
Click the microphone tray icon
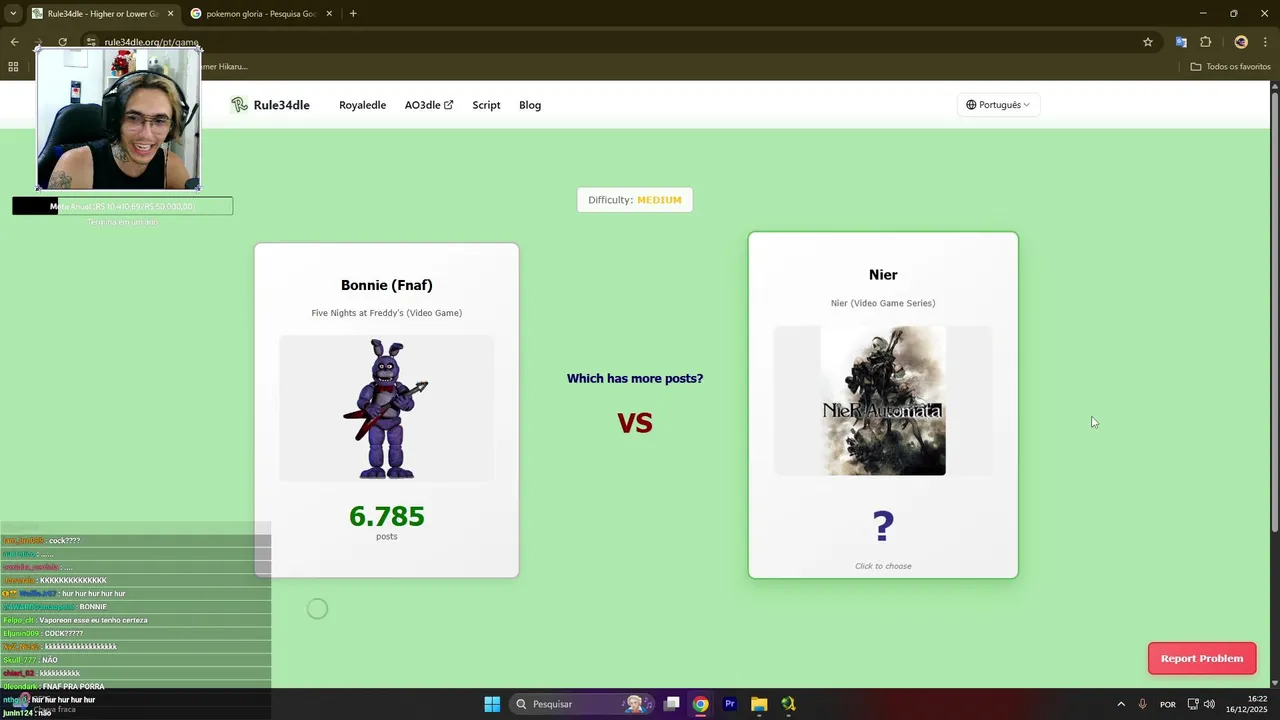[x=1142, y=704]
